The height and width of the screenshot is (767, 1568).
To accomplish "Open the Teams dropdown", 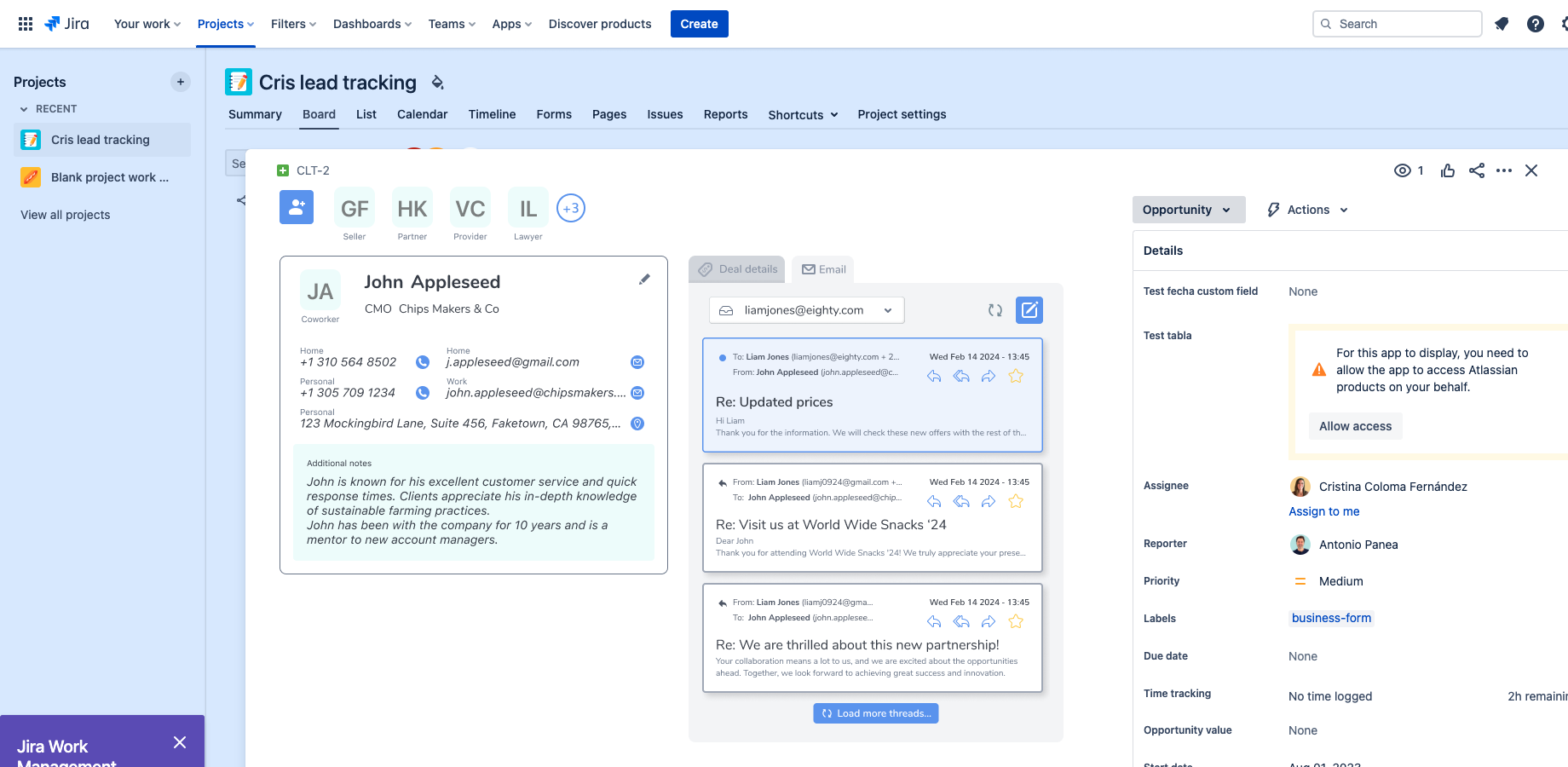I will coord(453,24).
